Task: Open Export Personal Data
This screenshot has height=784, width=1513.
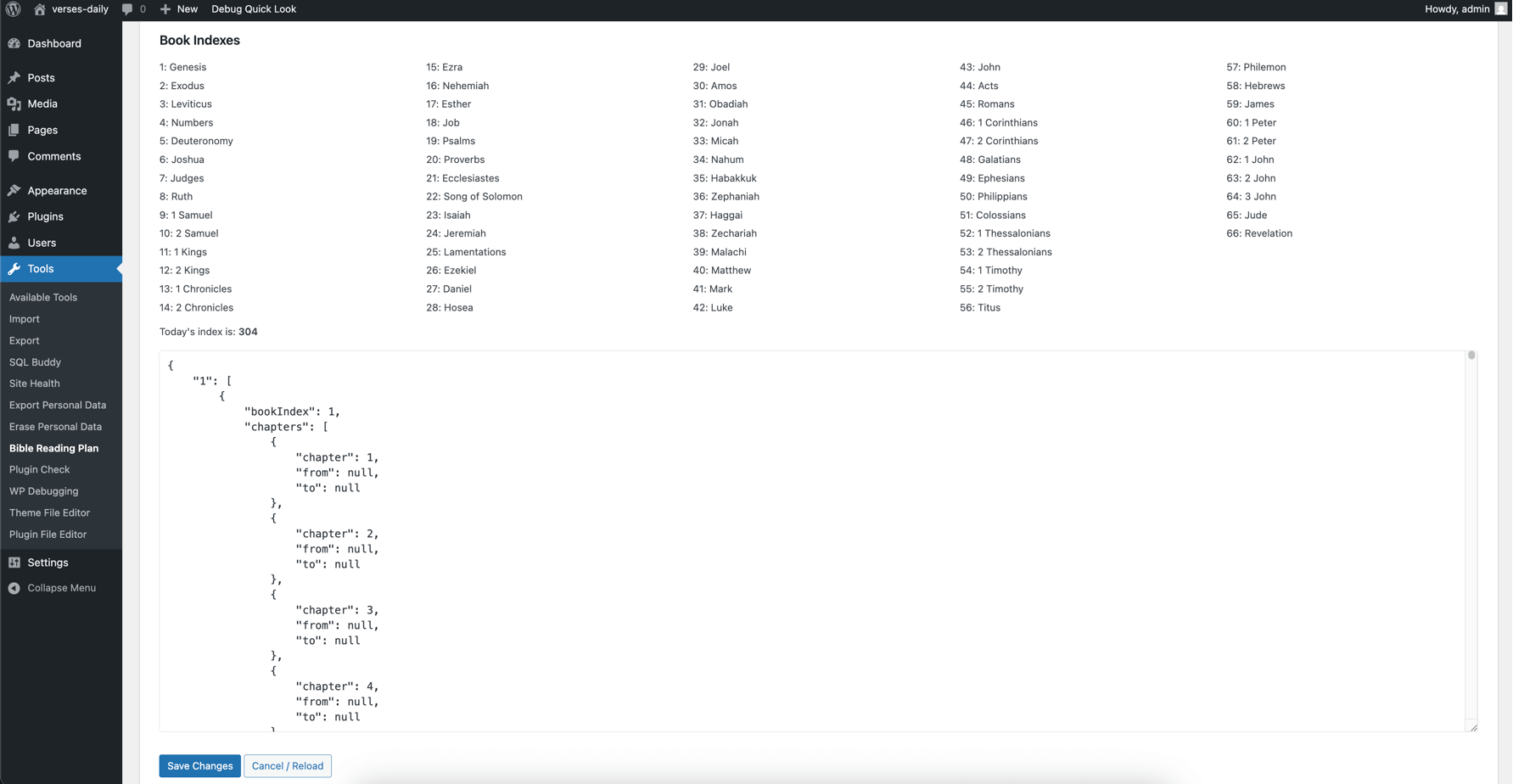Action: [x=58, y=405]
